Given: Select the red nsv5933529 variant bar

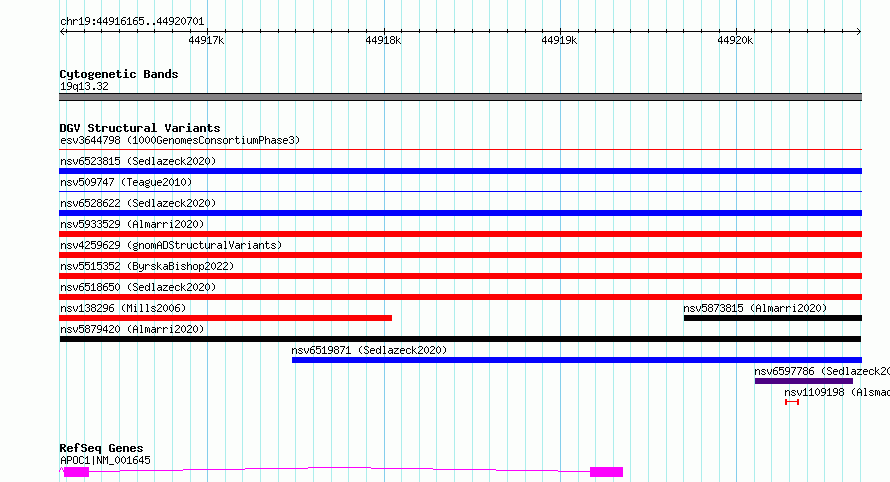Looking at the screenshot, I should (x=460, y=234).
